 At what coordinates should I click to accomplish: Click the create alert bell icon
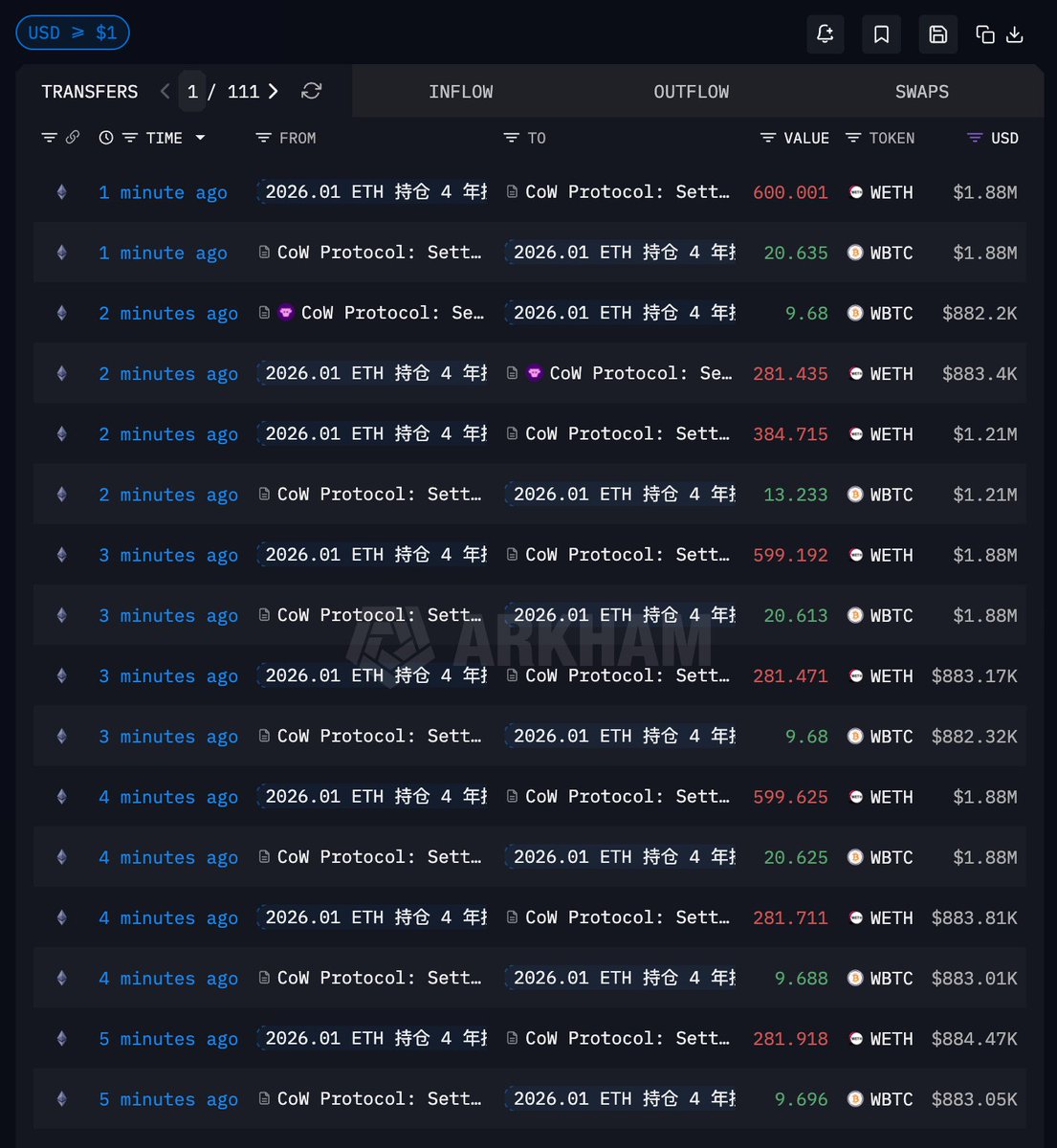[x=825, y=34]
